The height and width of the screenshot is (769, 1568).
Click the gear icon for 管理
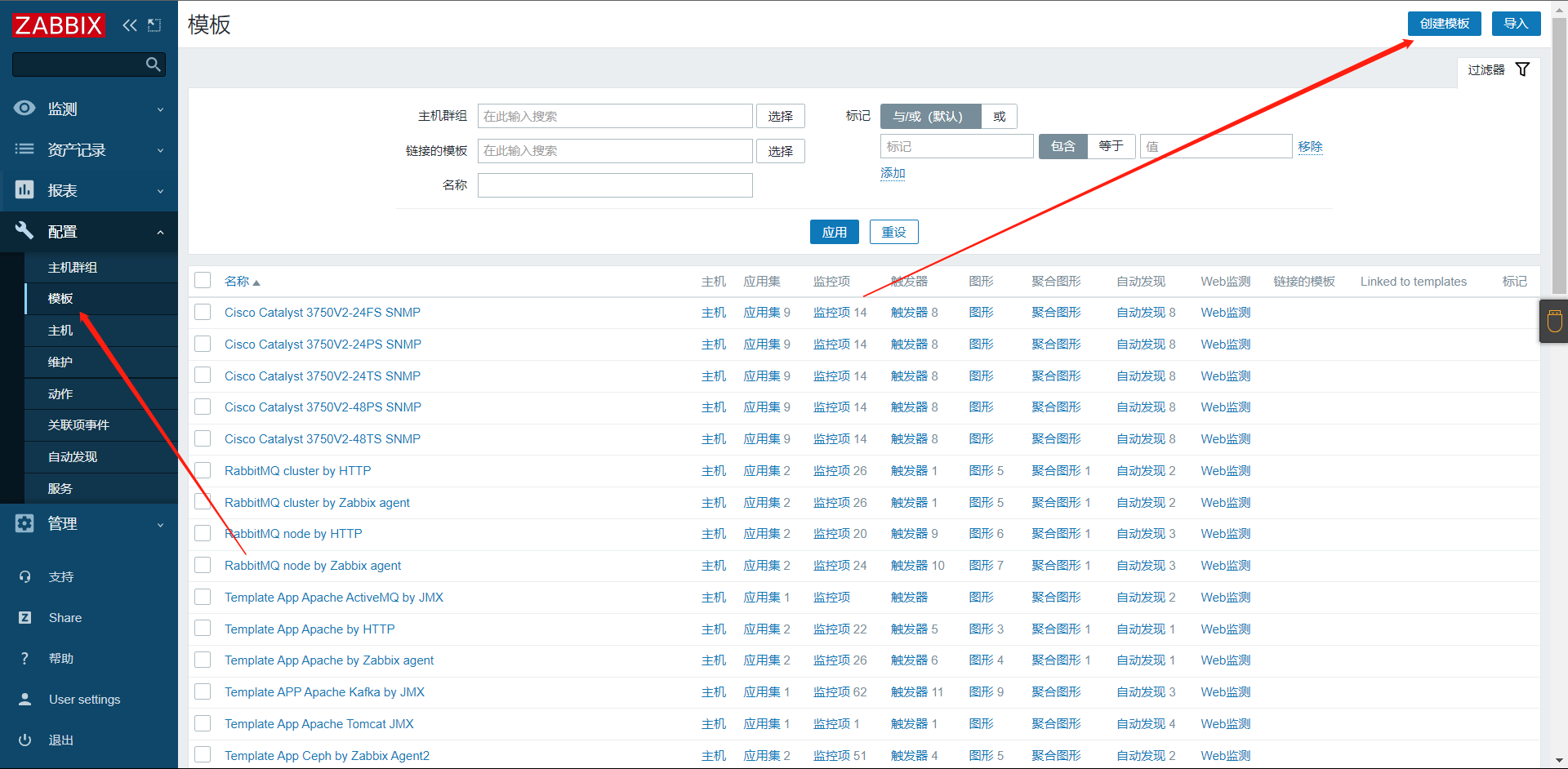click(24, 523)
